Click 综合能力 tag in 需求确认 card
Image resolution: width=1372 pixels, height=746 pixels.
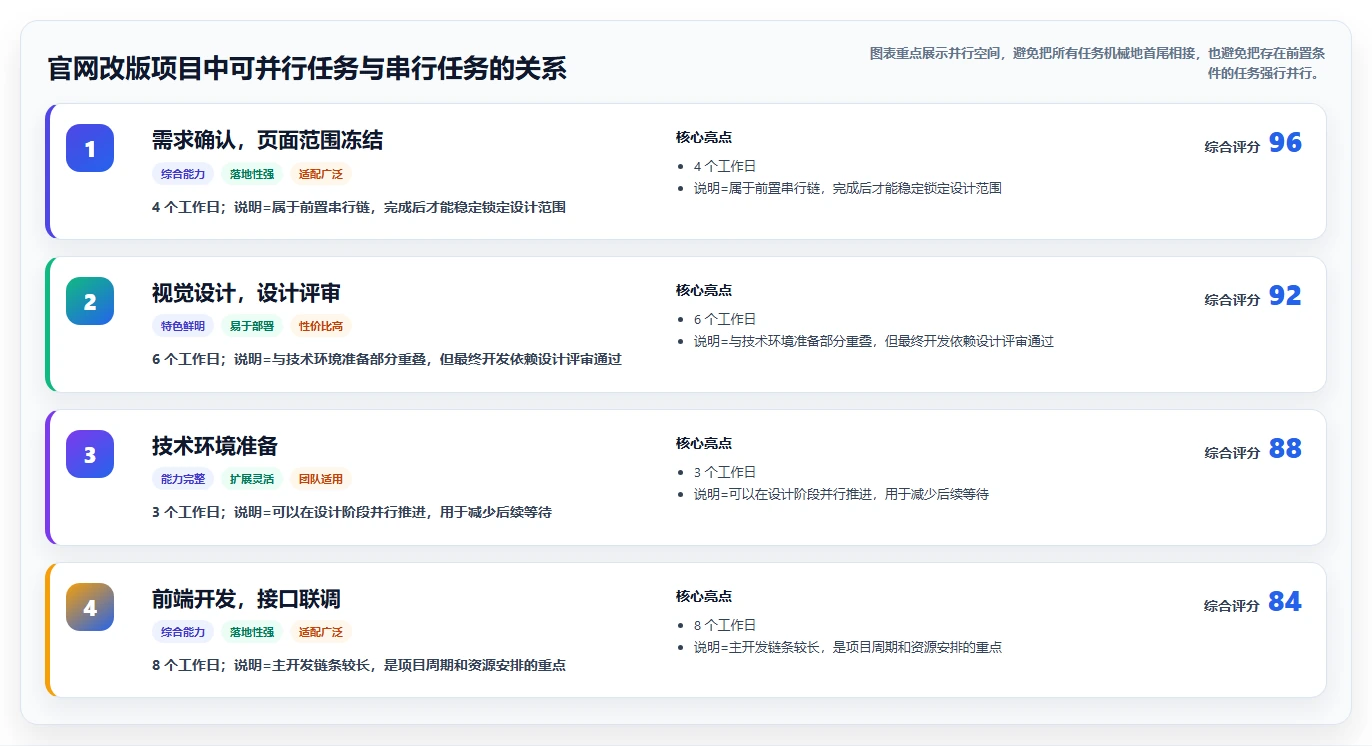(183, 174)
